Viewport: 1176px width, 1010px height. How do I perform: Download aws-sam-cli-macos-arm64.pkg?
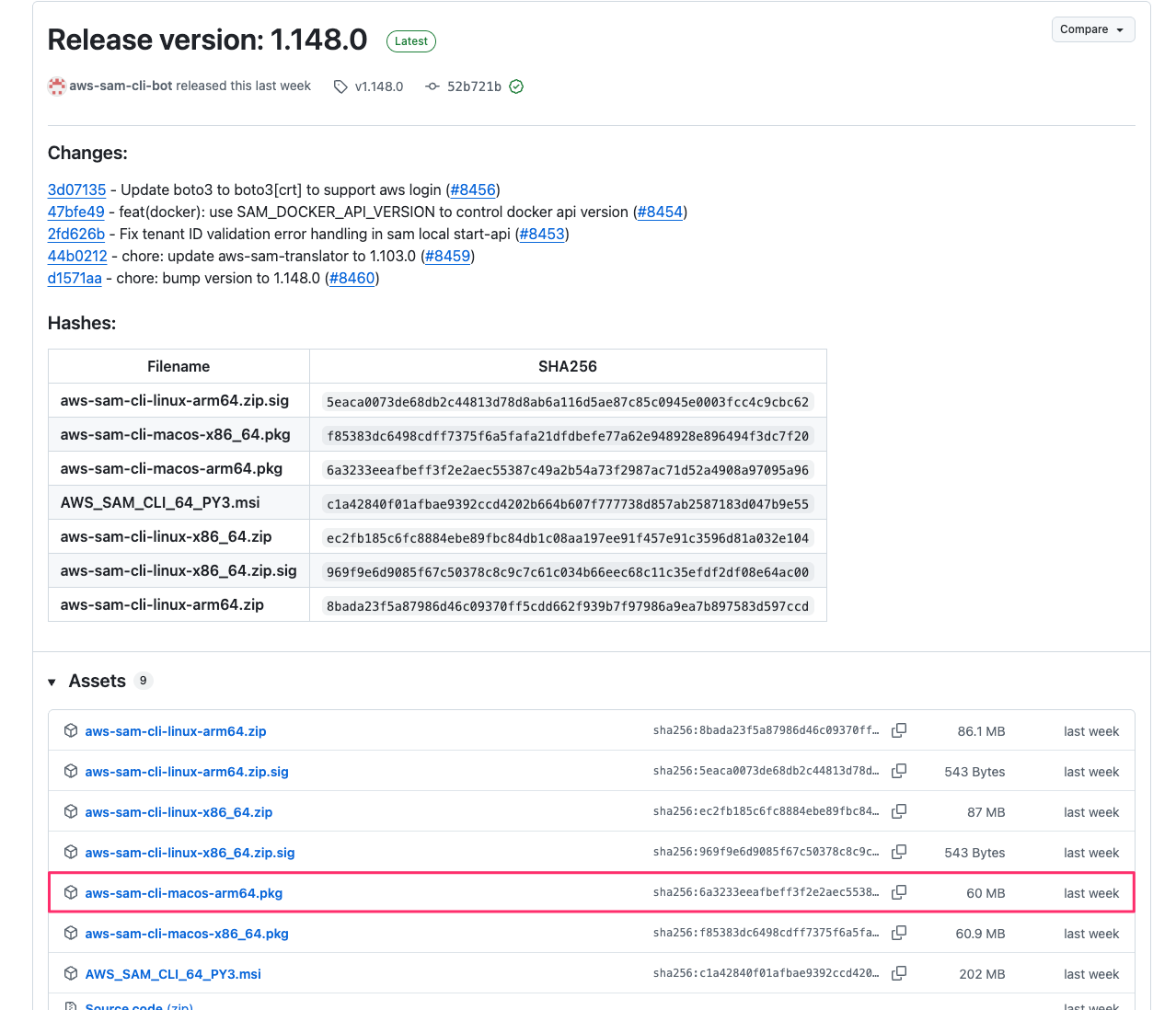pyautogui.click(x=184, y=893)
